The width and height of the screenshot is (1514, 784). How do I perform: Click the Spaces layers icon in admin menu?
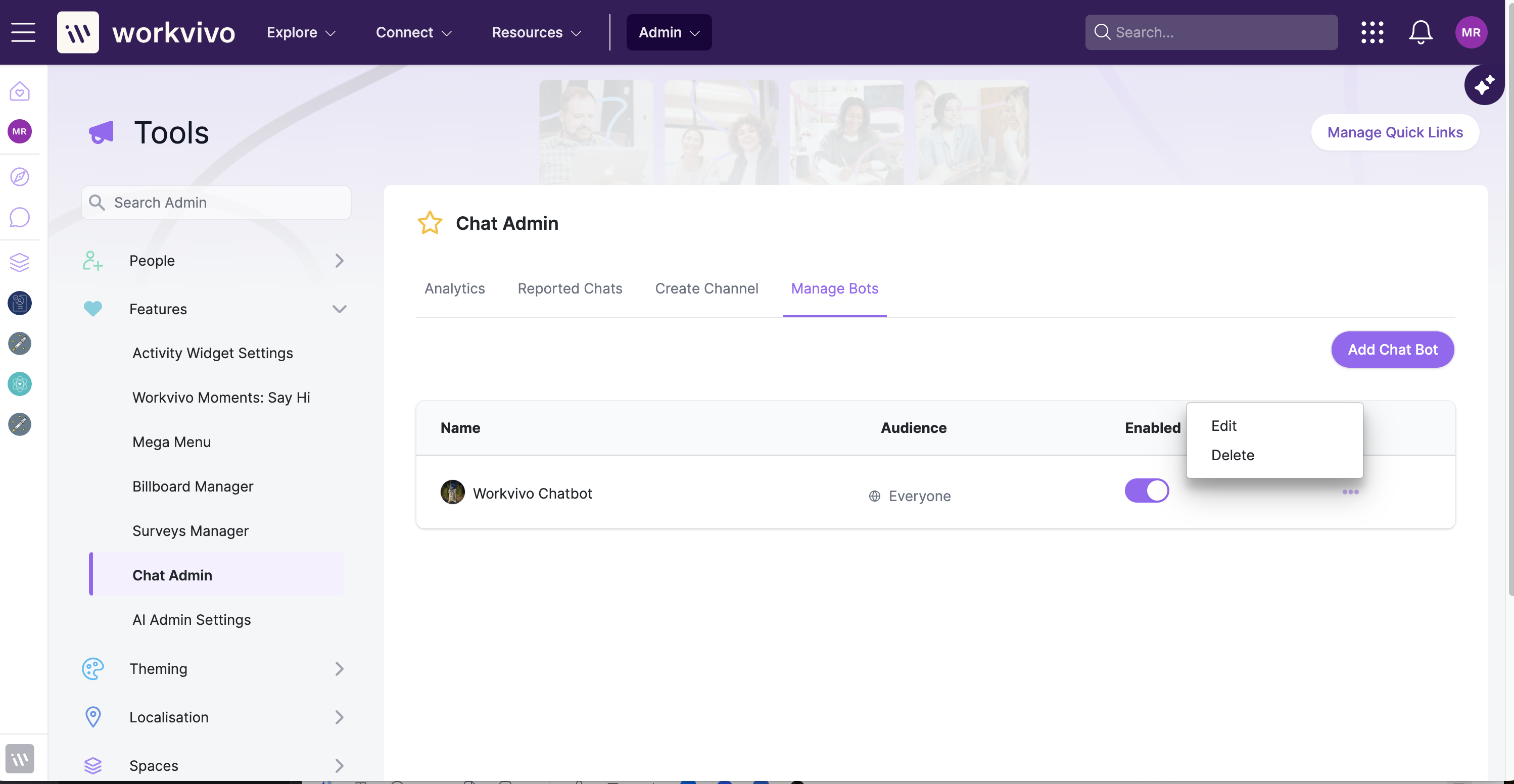point(92,765)
